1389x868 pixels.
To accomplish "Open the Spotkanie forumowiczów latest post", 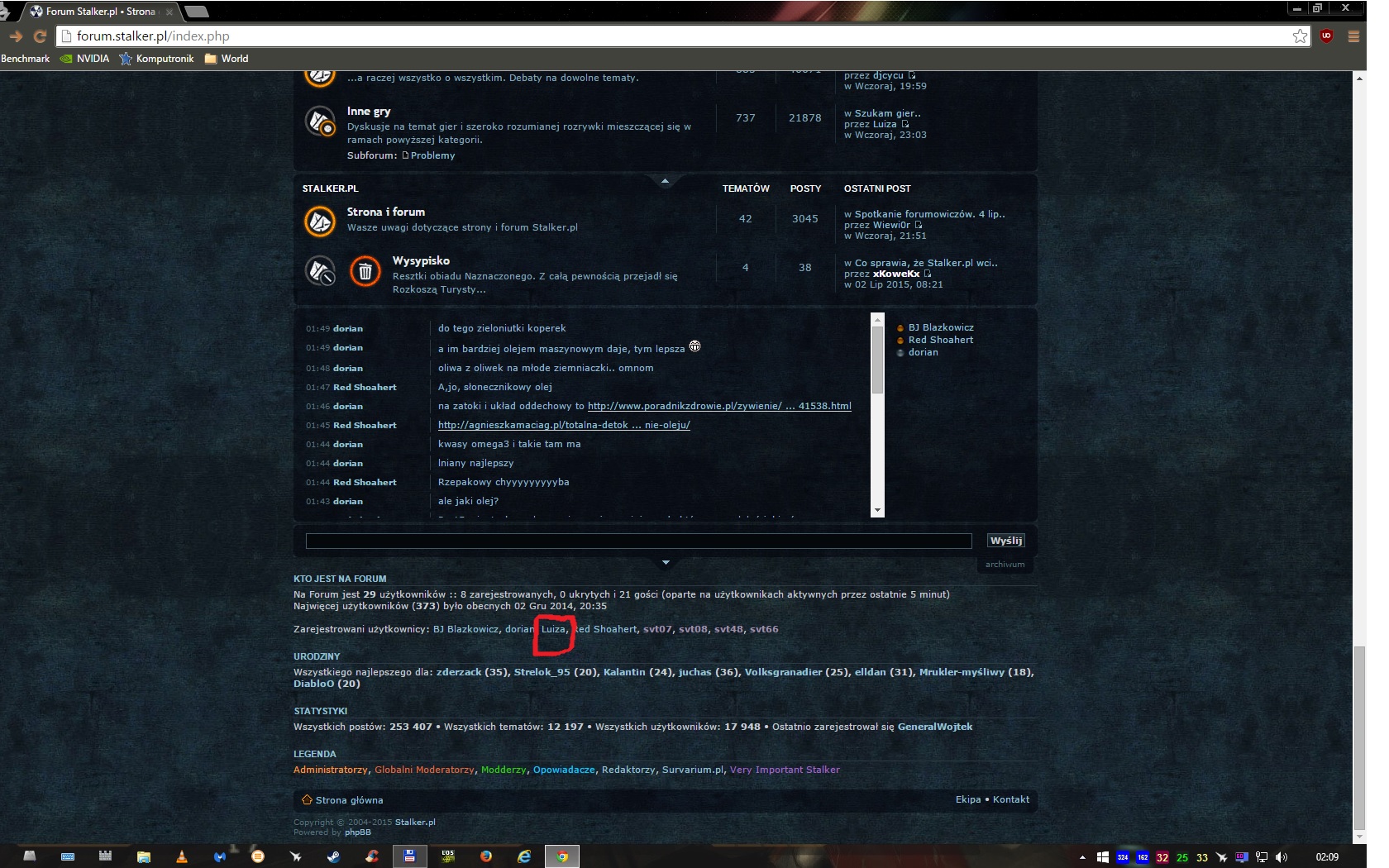I will (930, 214).
